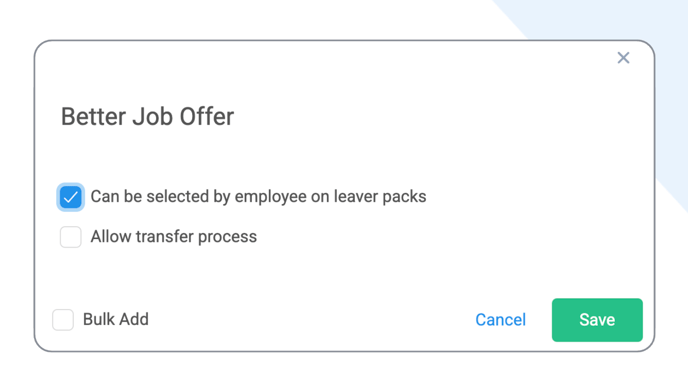Click the 'Allow transfer process' label text
Viewport: 688px width, 378px height.
coord(174,237)
